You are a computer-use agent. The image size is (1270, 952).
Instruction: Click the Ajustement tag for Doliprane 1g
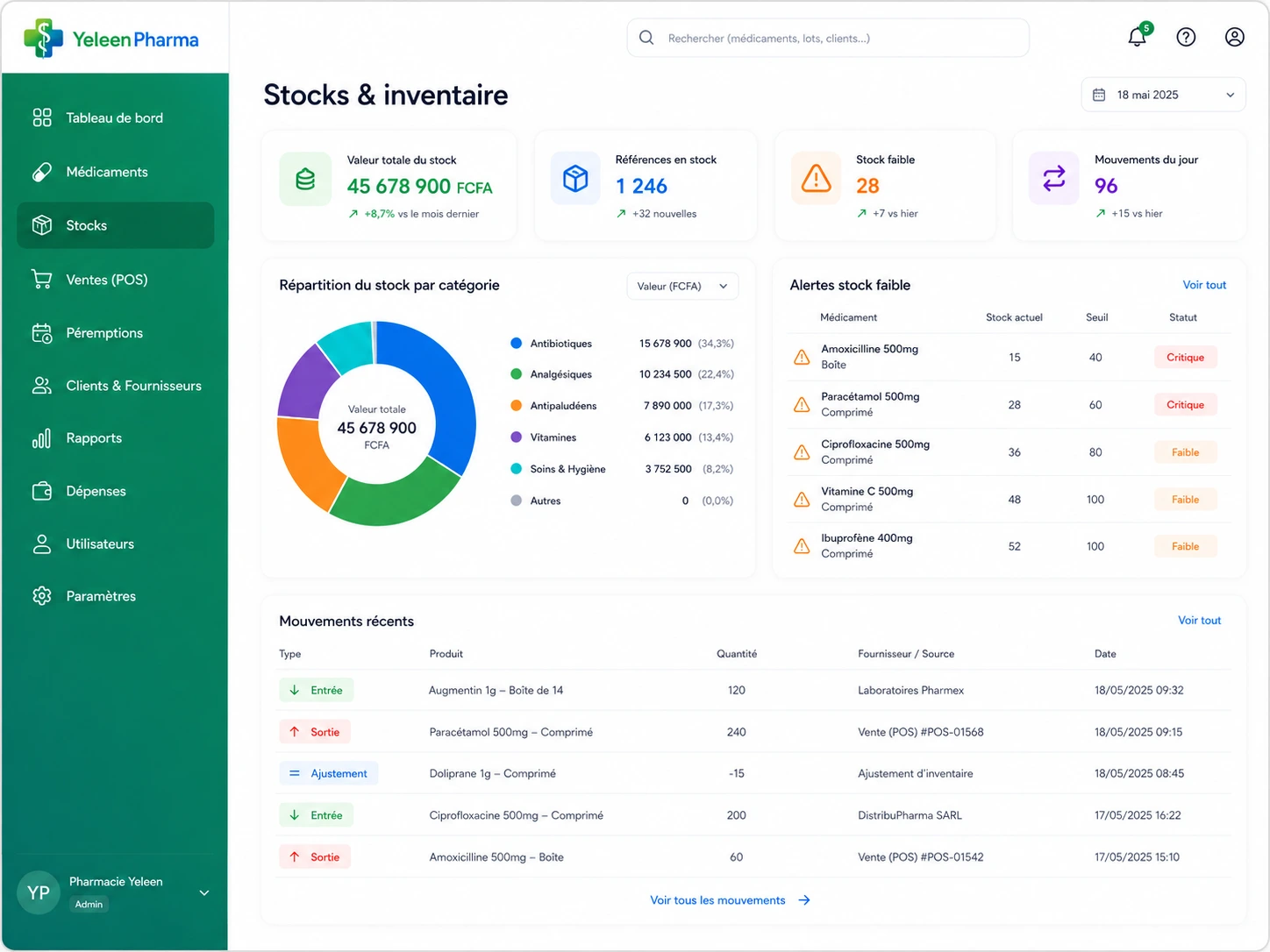329,773
